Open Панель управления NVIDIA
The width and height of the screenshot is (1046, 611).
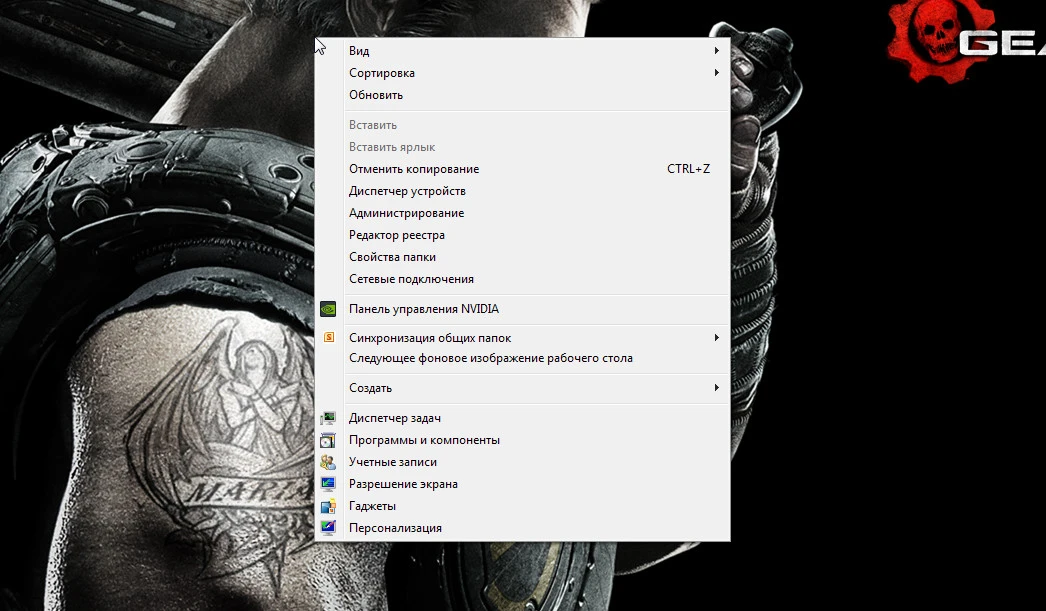[x=522, y=309]
